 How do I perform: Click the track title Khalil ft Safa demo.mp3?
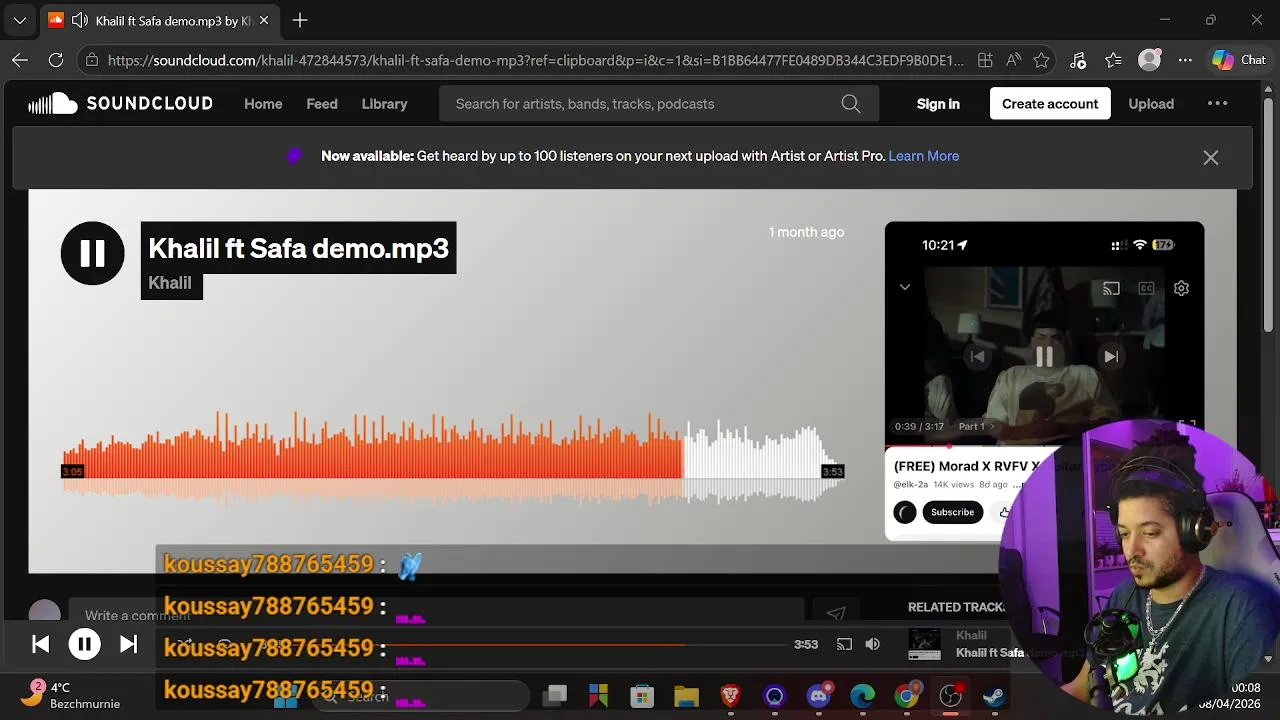pos(298,248)
